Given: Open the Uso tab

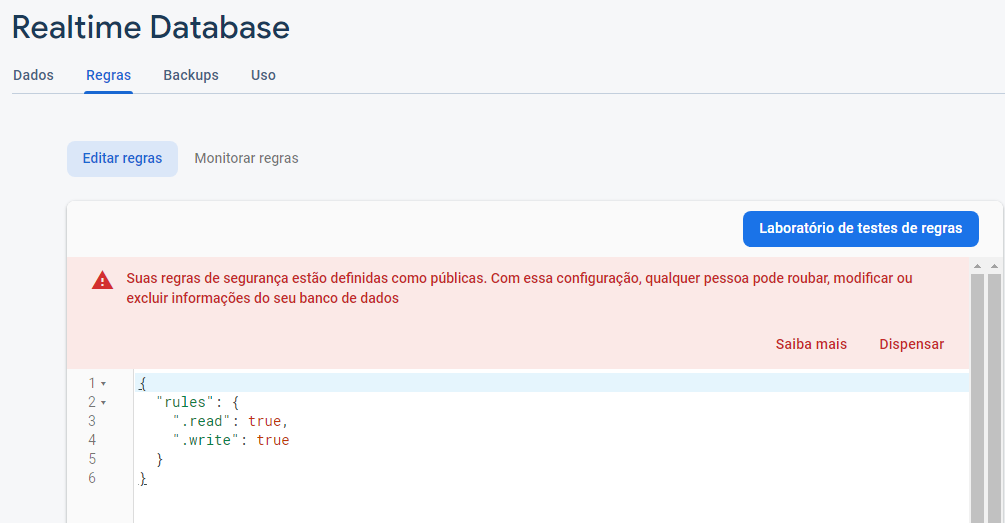Looking at the screenshot, I should pyautogui.click(x=263, y=75).
